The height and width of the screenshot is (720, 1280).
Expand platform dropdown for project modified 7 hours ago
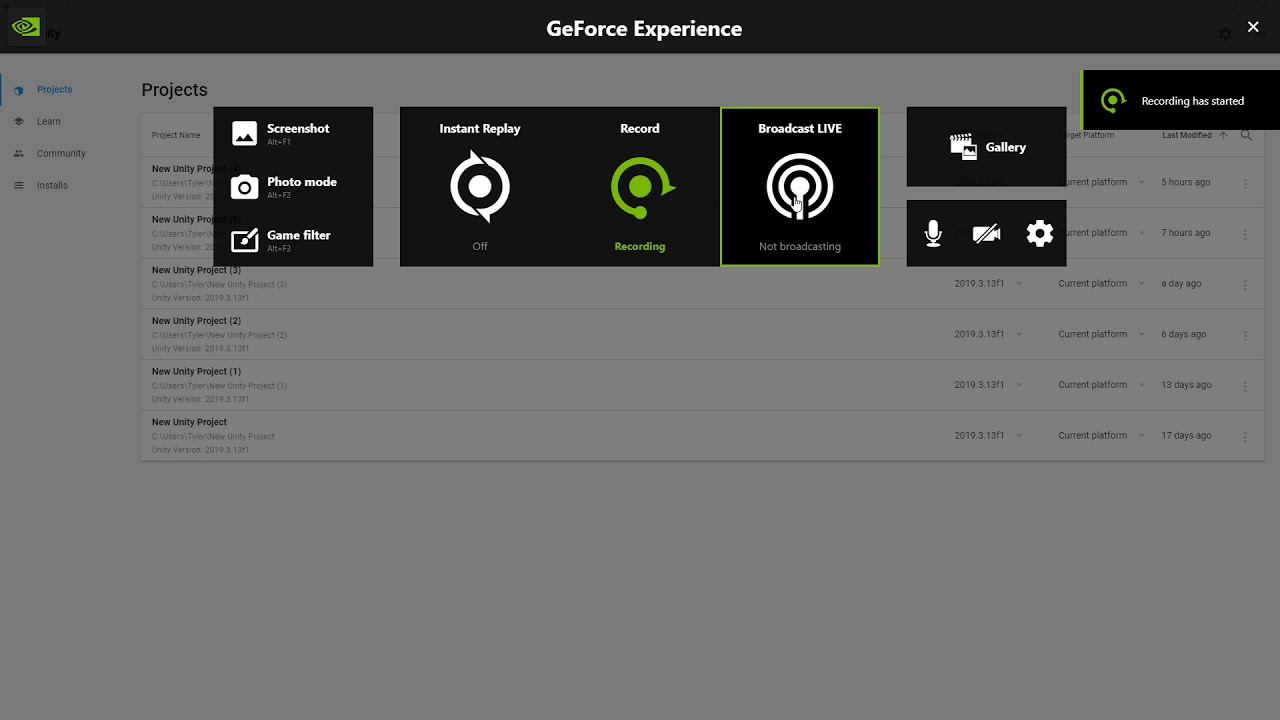click(1142, 233)
